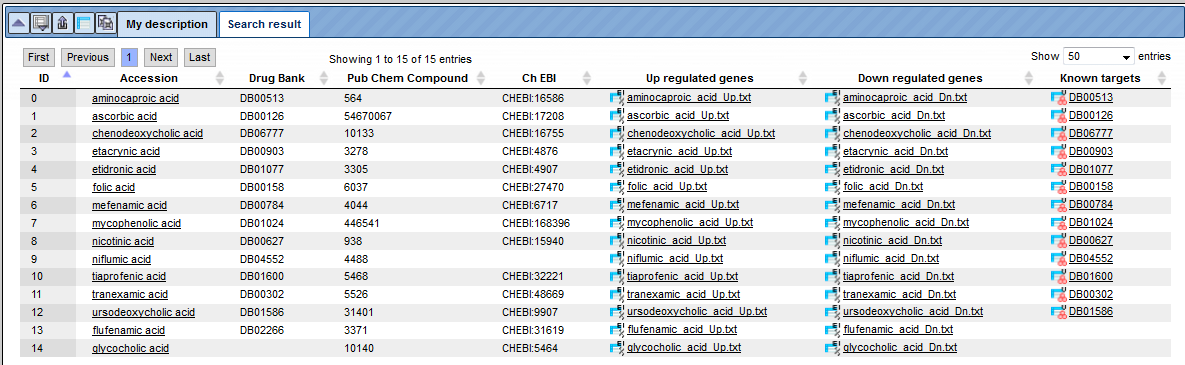This screenshot has height=365, width=1185.
Task: Open nicotinic_acid_Up.txt gene file link
Action: pyautogui.click(x=676, y=240)
